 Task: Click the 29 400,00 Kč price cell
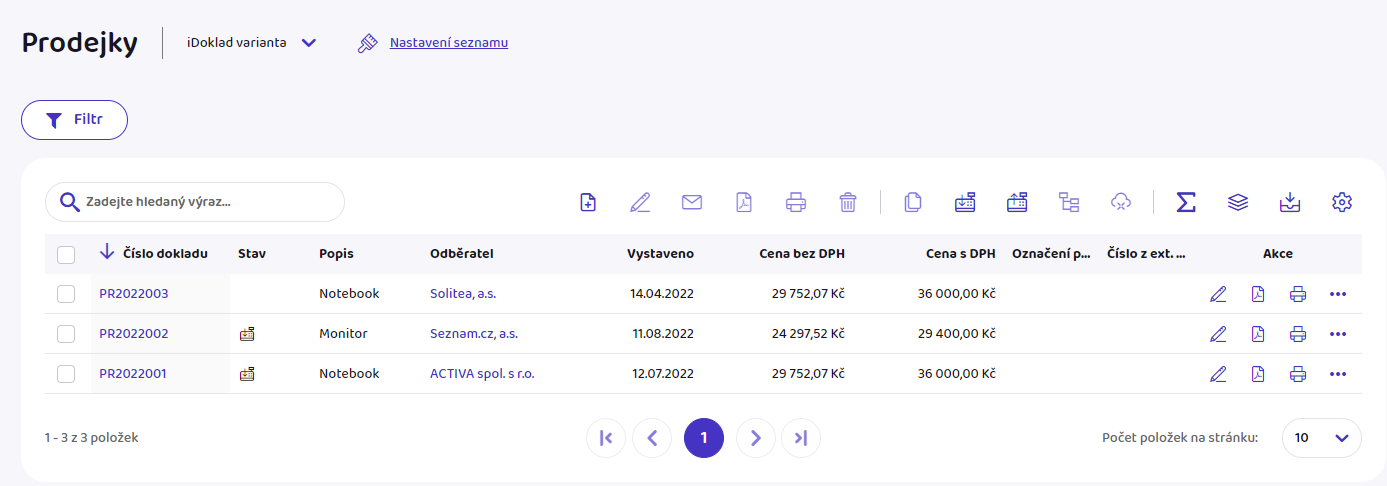957,334
